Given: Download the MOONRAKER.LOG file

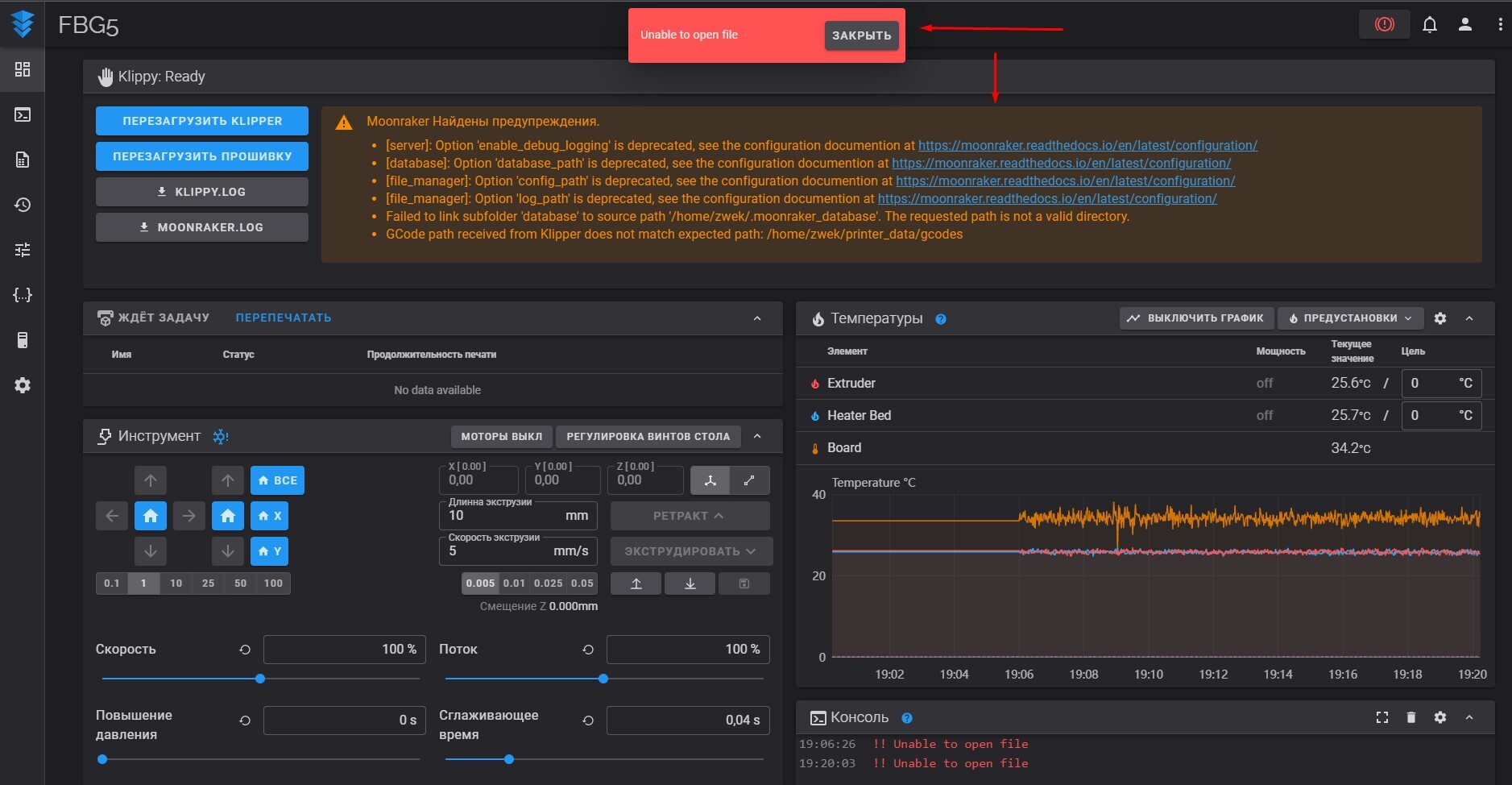Looking at the screenshot, I should 202,227.
